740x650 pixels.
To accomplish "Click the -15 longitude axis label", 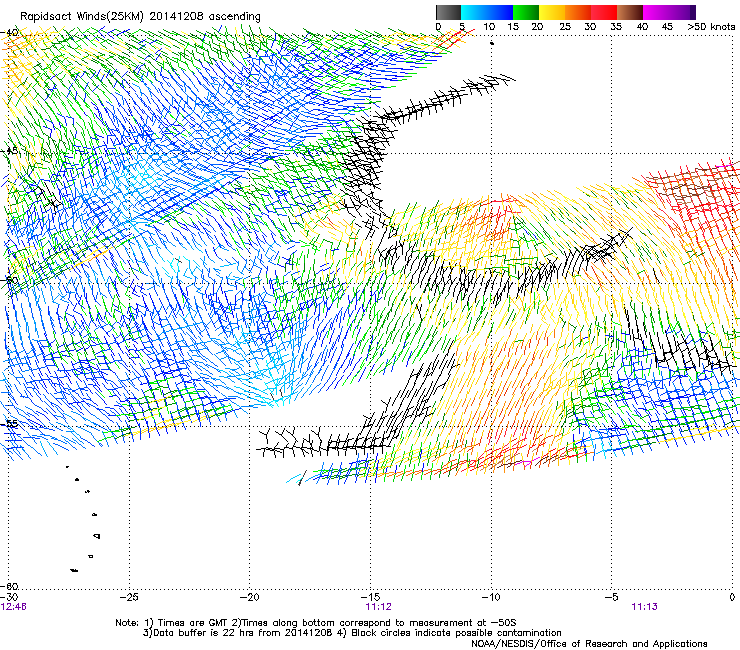I will pos(370,597).
